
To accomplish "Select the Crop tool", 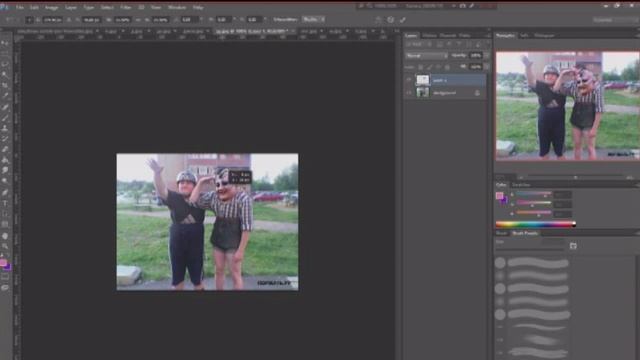I will tap(5, 85).
